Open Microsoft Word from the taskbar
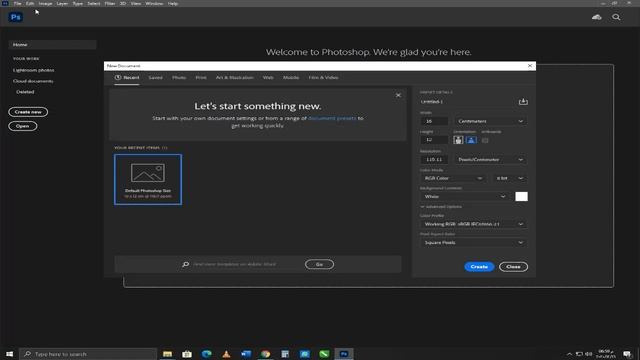 (246, 354)
